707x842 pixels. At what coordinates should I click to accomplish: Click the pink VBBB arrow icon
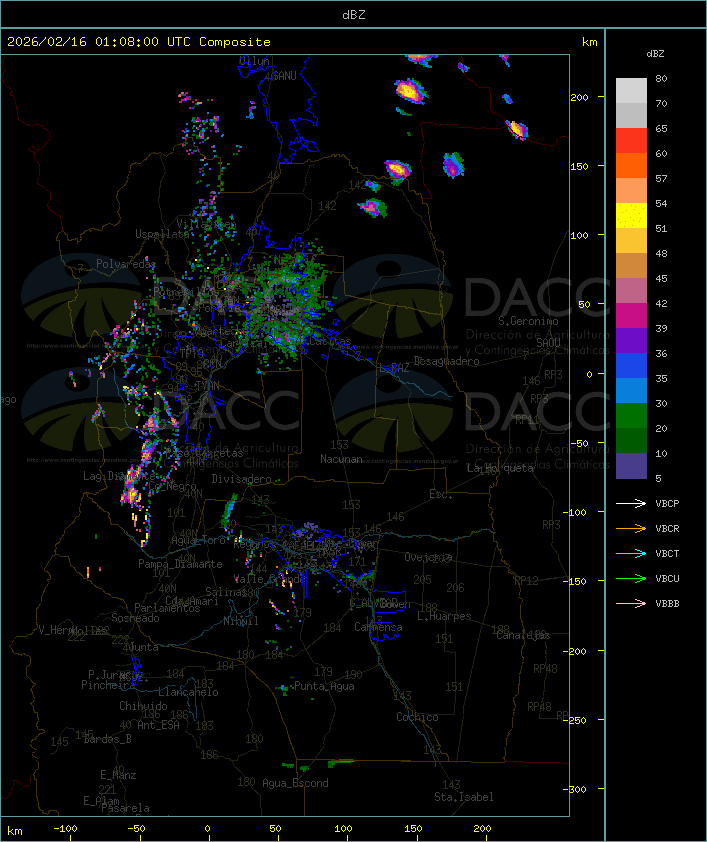(631, 604)
